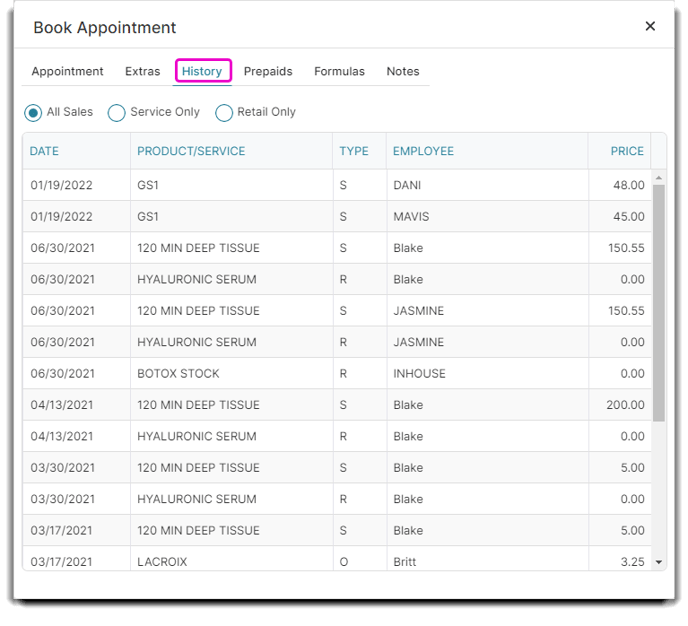This screenshot has width=688, height=626.
Task: Click the LACROIX product cell
Action: coord(231,559)
